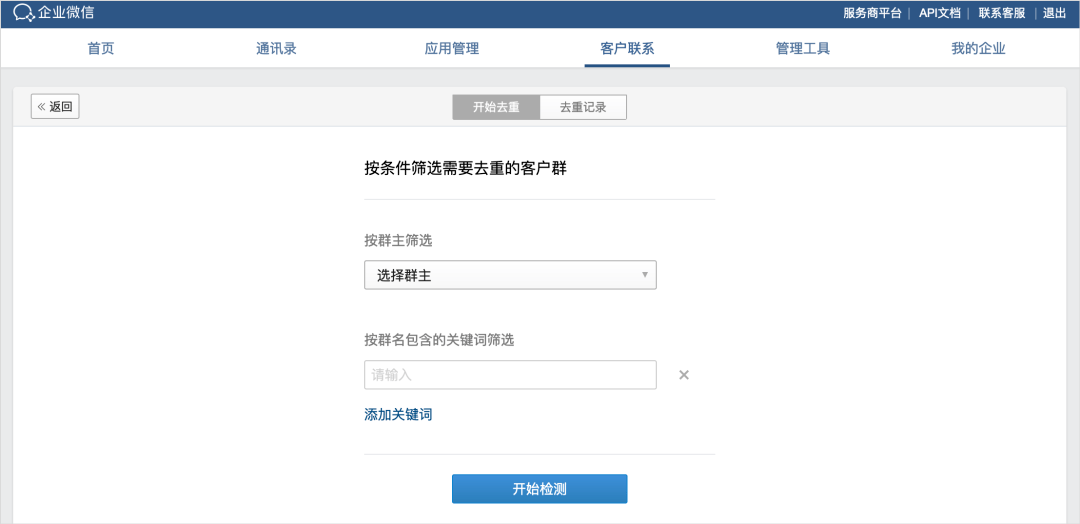View the 去重记录 segment
This screenshot has height=524, width=1080.
[583, 107]
